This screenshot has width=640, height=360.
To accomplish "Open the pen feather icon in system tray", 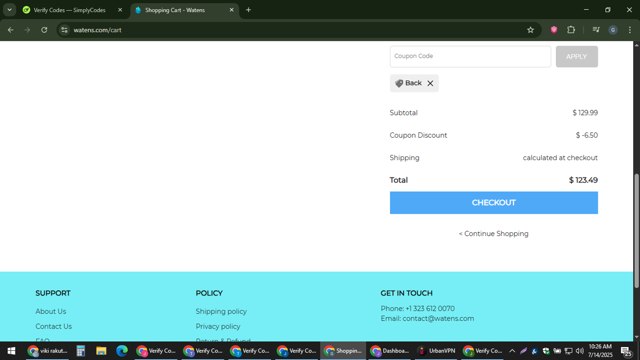I will [523, 351].
